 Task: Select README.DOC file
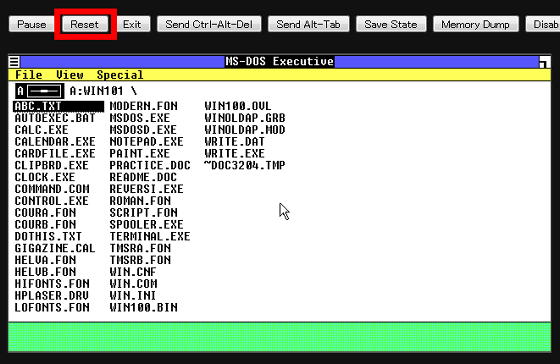click(x=143, y=177)
